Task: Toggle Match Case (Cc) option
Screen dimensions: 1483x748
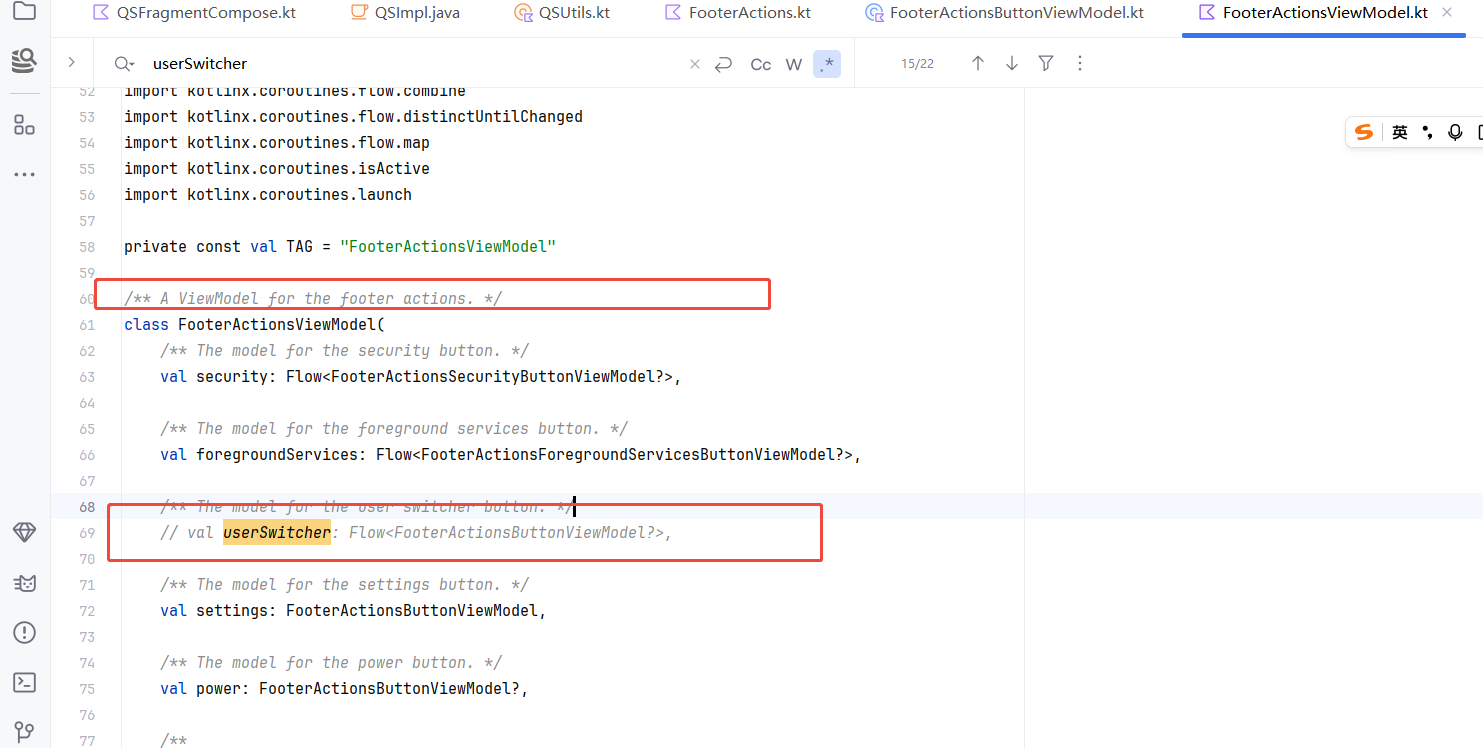Action: (761, 64)
